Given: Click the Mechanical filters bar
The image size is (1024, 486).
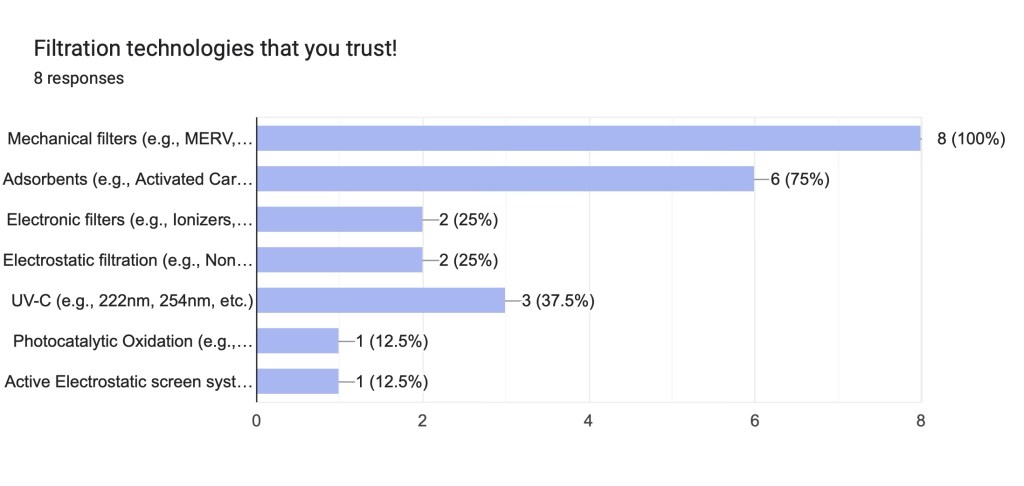Looking at the screenshot, I should click(x=588, y=138).
